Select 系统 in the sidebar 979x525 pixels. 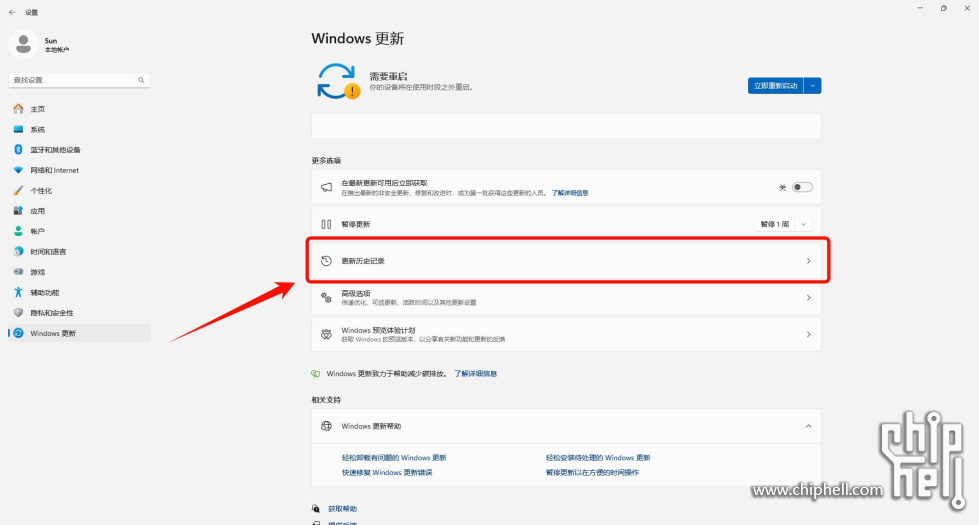coord(37,129)
